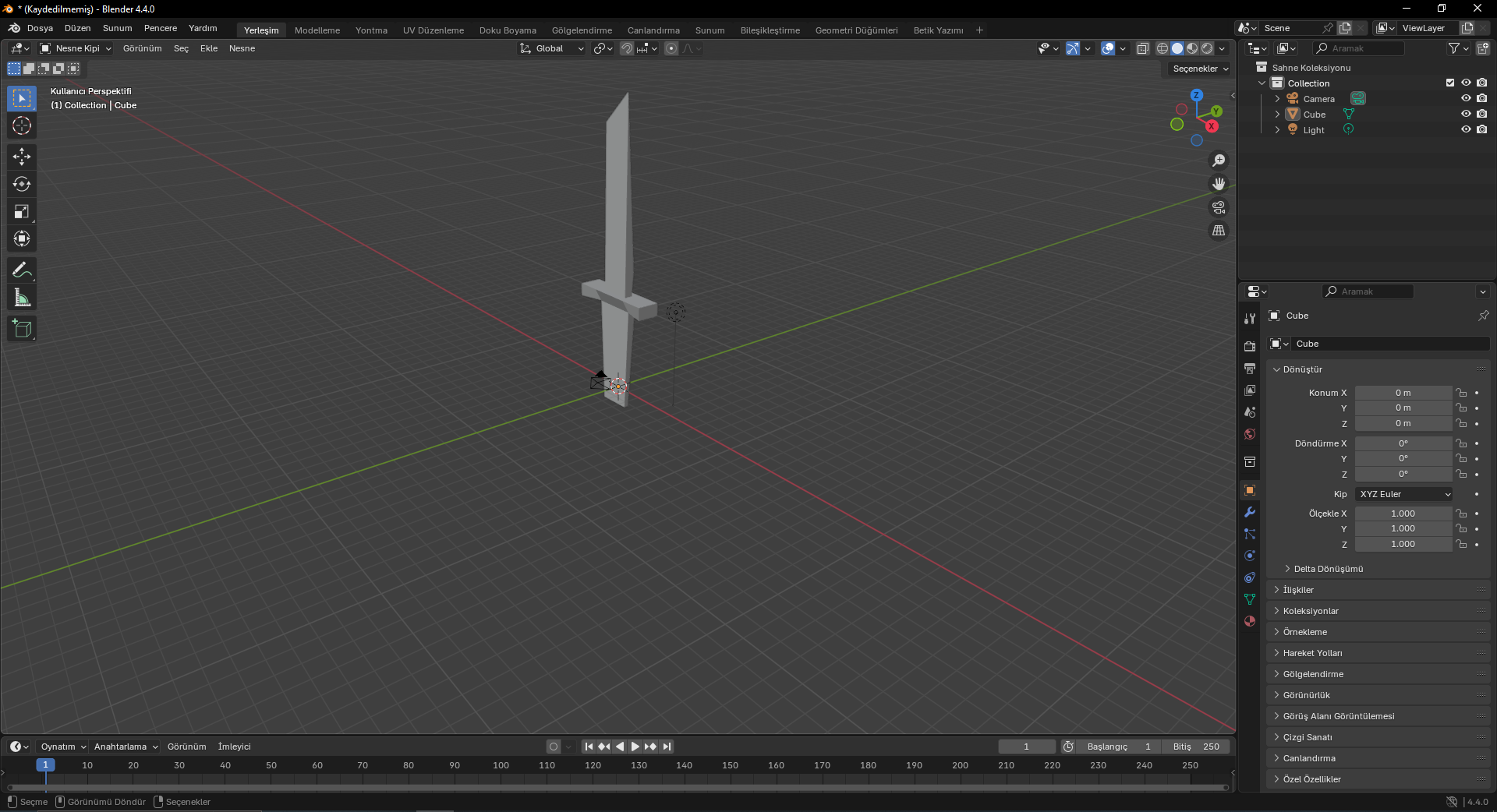Play the animation forward
This screenshot has width=1497, height=812.
coord(635,747)
